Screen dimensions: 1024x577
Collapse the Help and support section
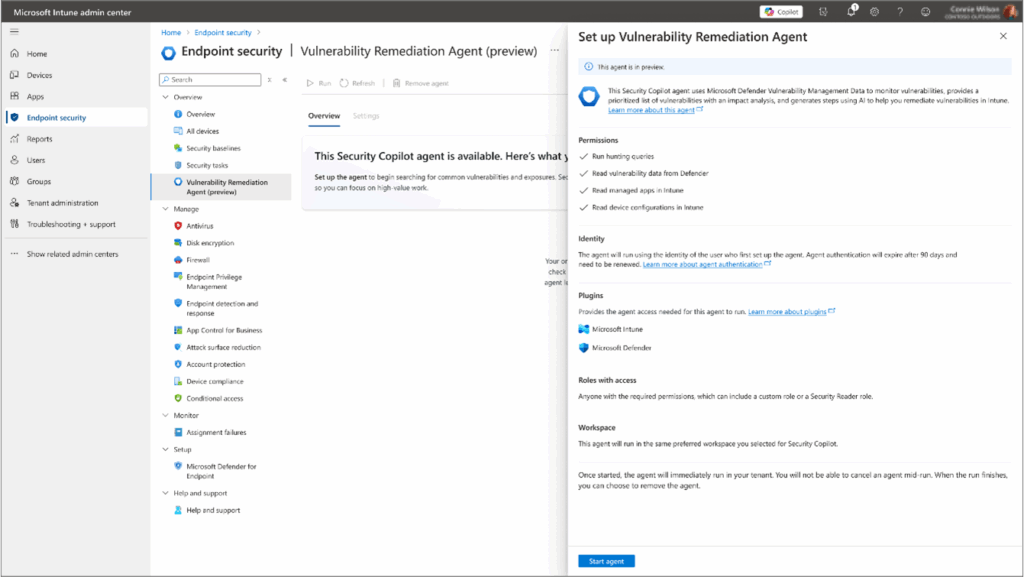165,493
